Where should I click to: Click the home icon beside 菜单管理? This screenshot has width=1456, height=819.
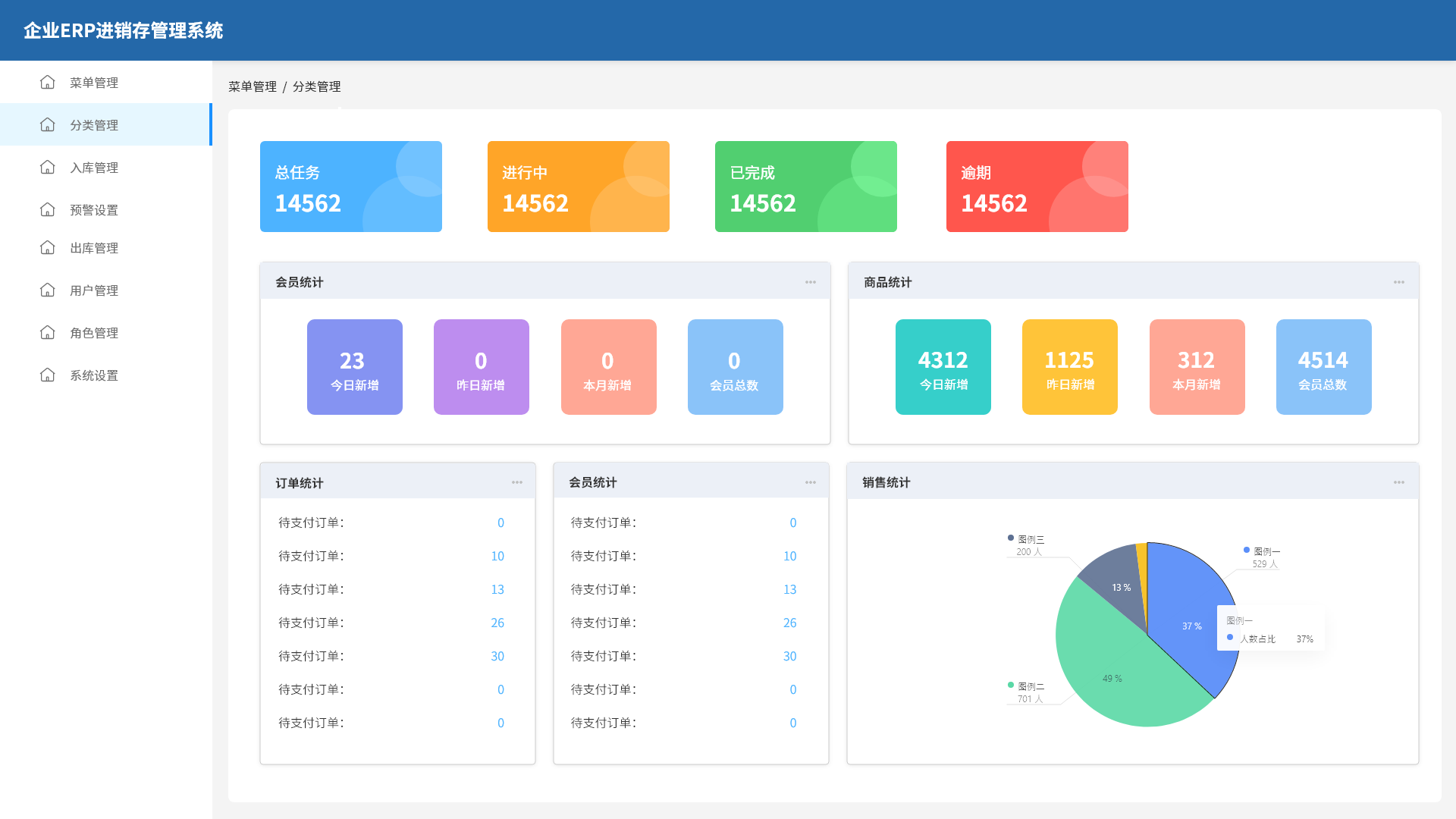pyautogui.click(x=48, y=82)
